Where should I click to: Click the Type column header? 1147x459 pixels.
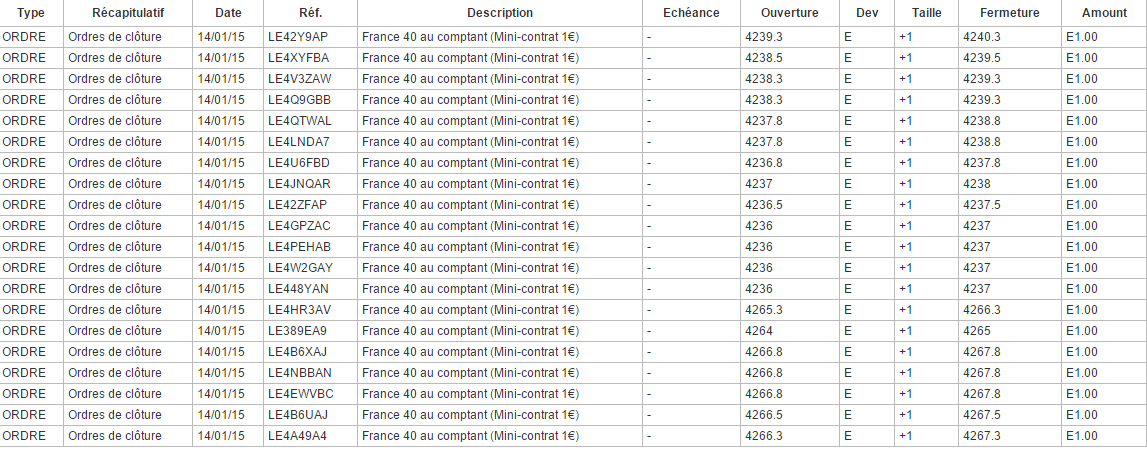31,13
